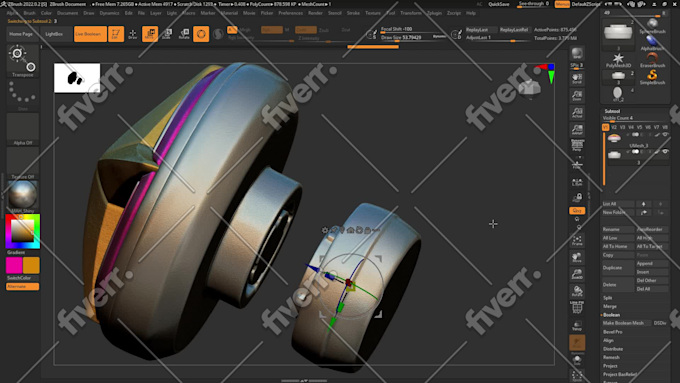The image size is (680, 383).
Task: Open the Alpha Off slot
Action: (23, 129)
